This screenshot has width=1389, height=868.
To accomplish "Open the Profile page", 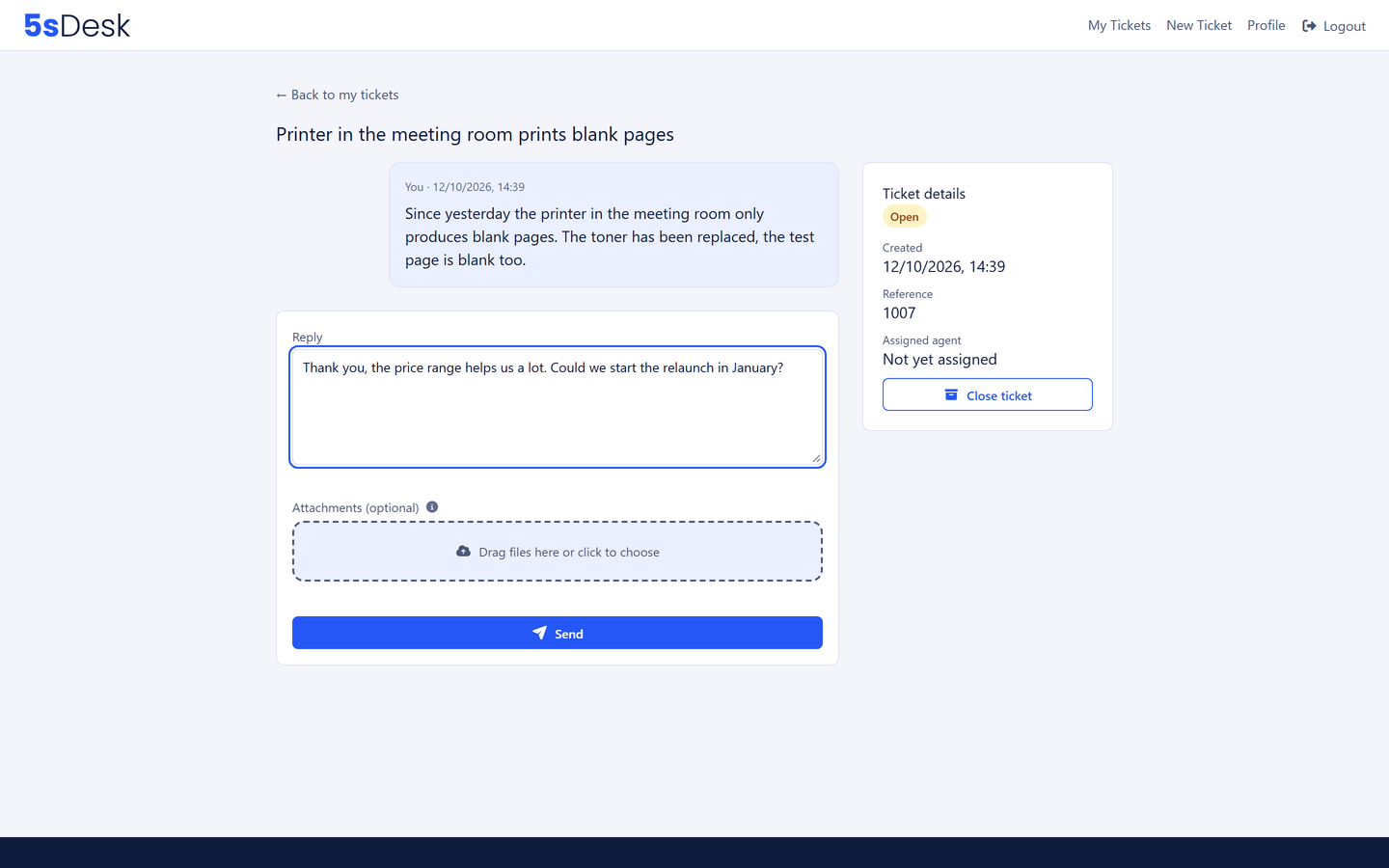I will [x=1266, y=25].
